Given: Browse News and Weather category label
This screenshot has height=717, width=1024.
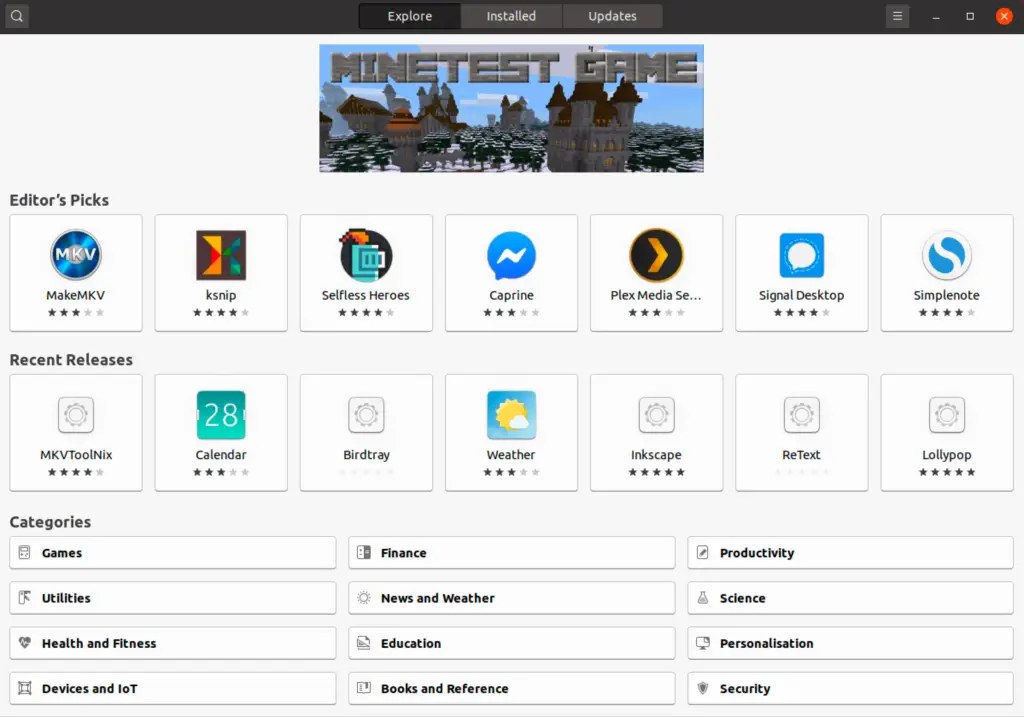Looking at the screenshot, I should tap(438, 598).
